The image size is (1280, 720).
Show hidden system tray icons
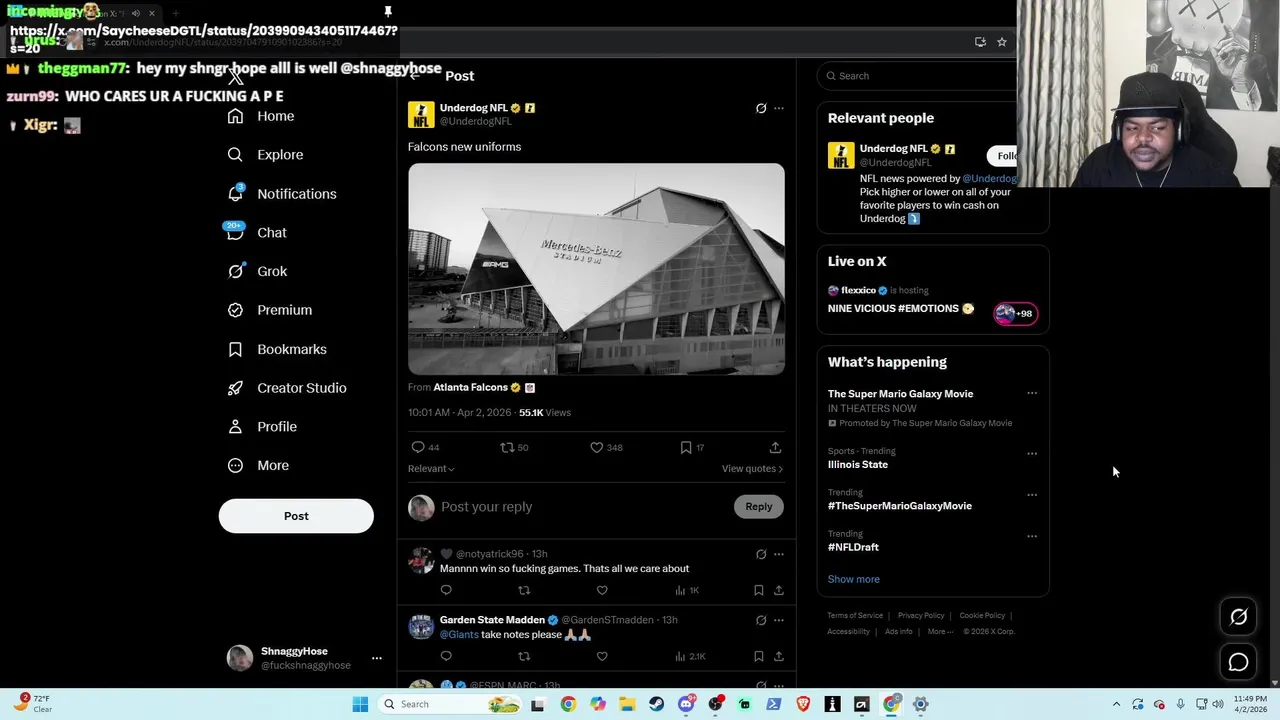click(1116, 704)
